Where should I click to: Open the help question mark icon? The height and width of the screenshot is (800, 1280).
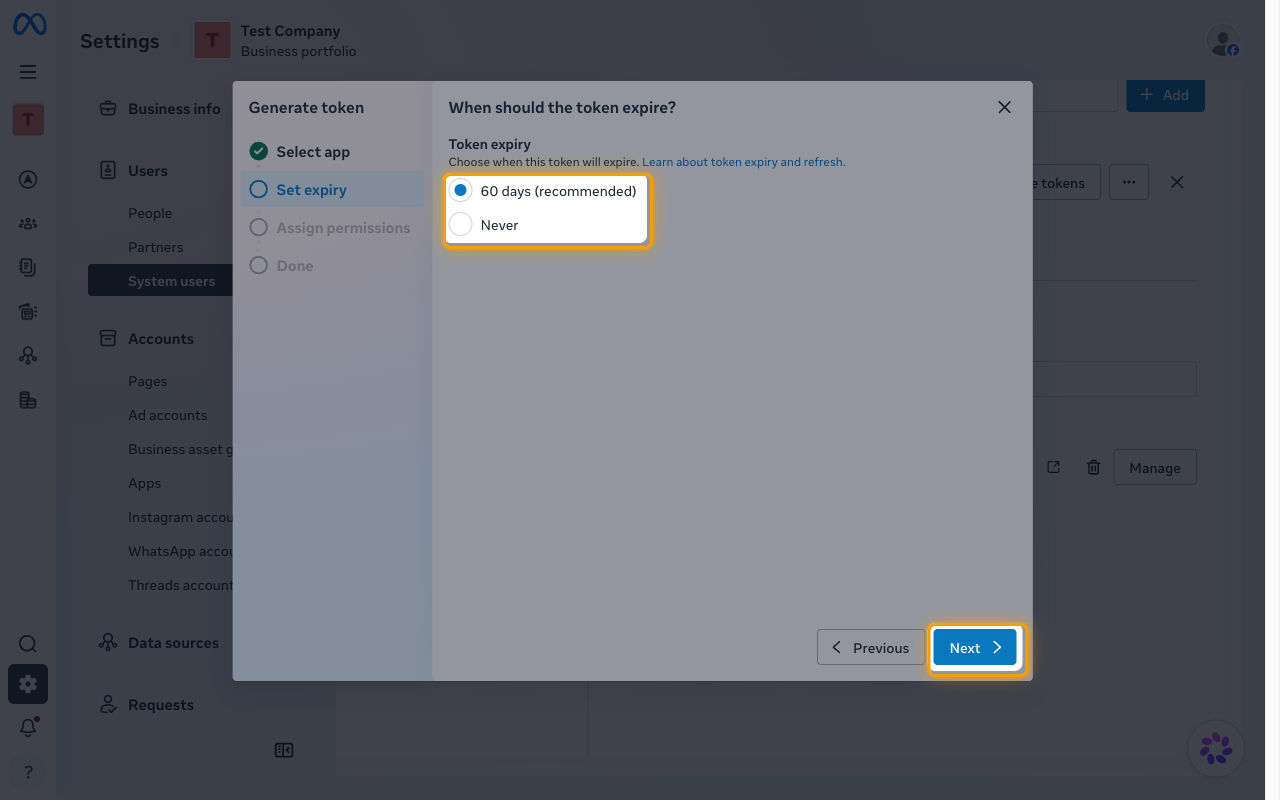pyautogui.click(x=28, y=772)
